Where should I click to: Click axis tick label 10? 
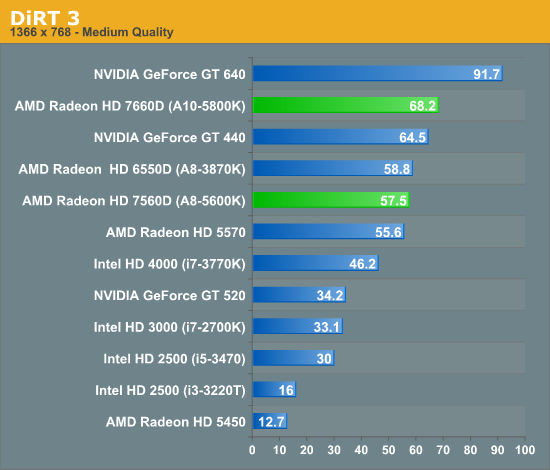(x=280, y=450)
